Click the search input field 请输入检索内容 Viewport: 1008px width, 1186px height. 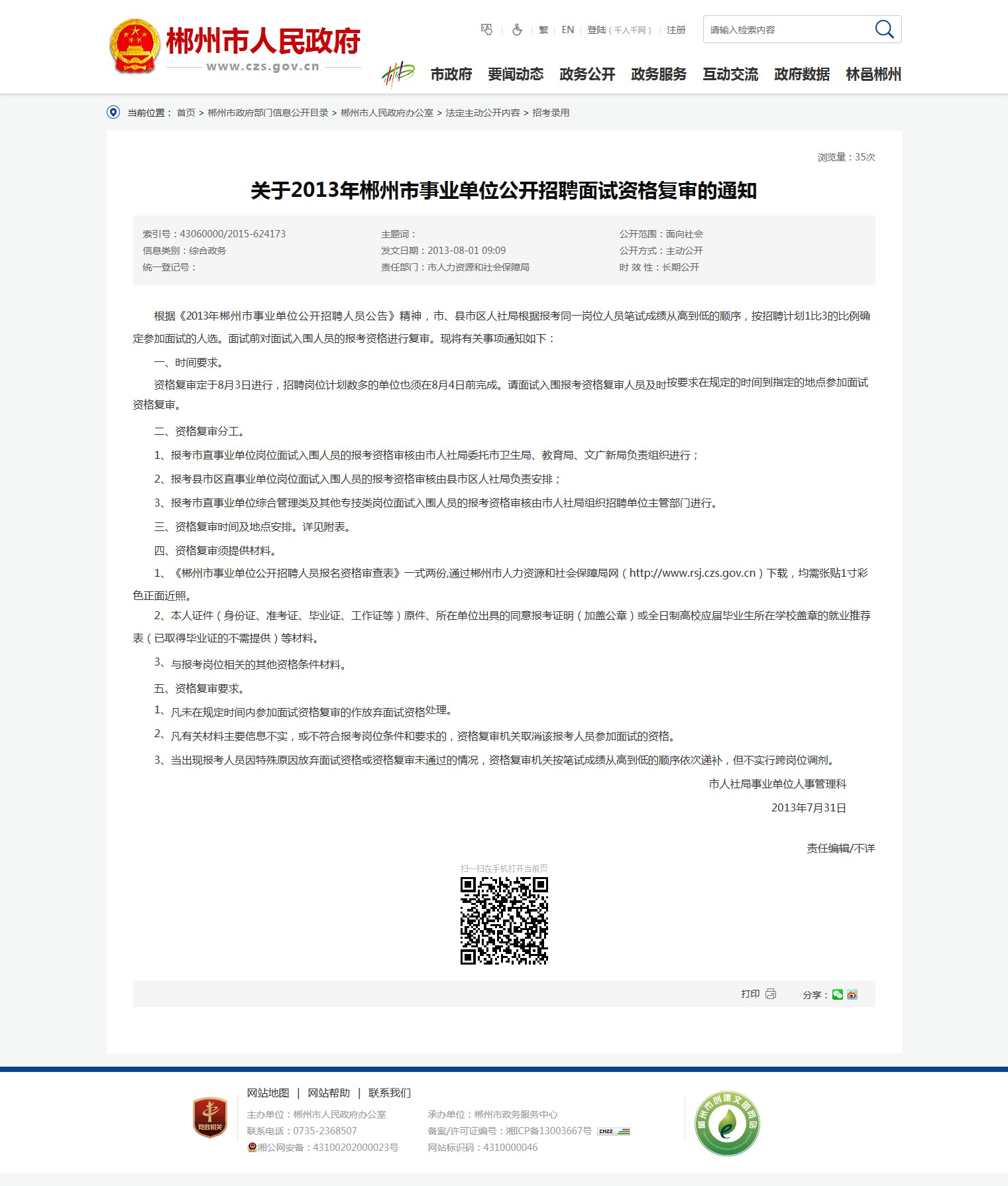point(785,30)
